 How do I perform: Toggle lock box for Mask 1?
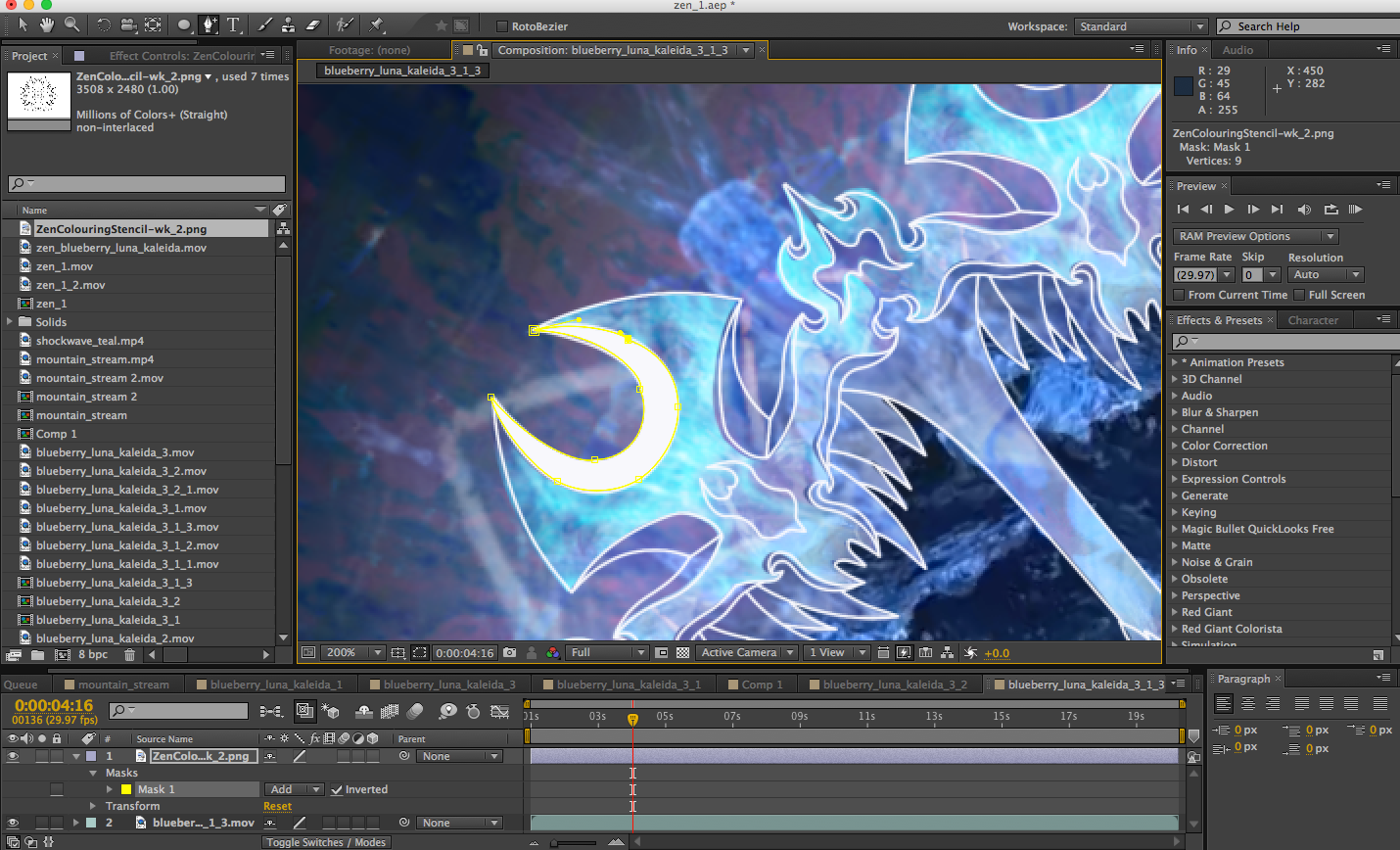pyautogui.click(x=57, y=789)
